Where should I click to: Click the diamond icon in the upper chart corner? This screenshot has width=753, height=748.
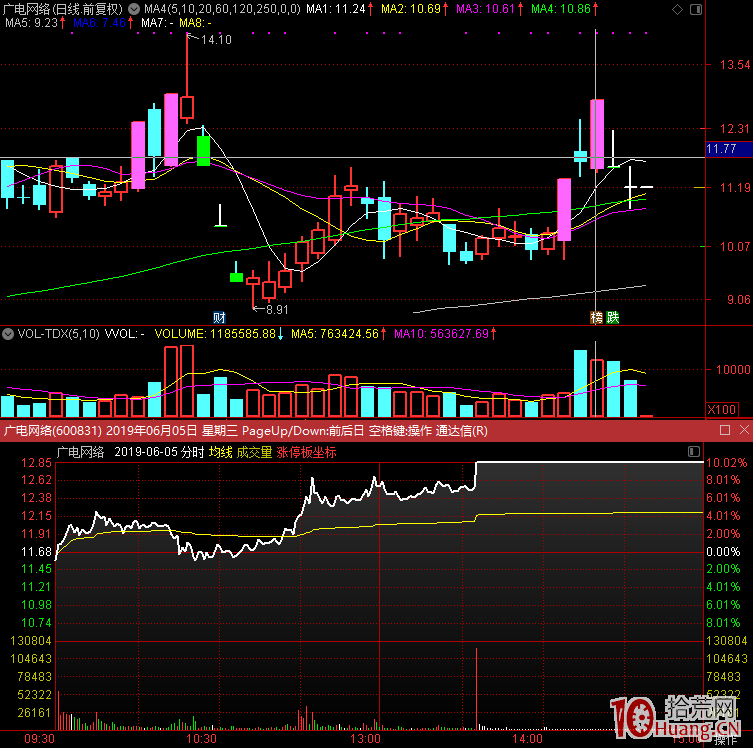pyautogui.click(x=677, y=9)
